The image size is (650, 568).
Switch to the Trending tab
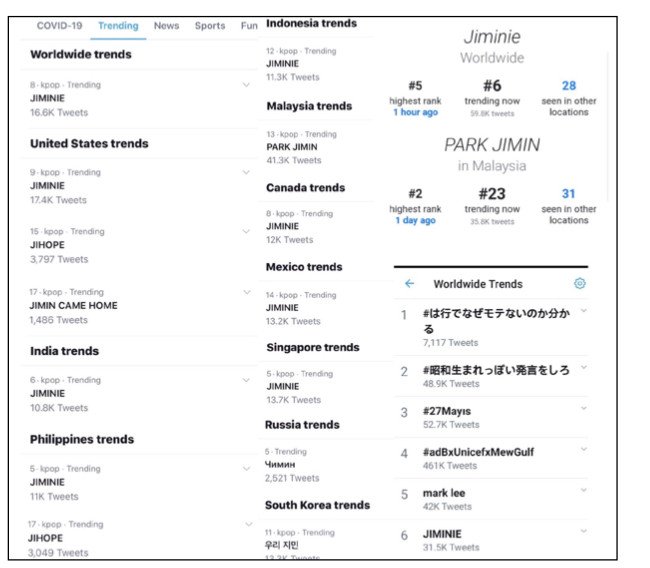[118, 26]
